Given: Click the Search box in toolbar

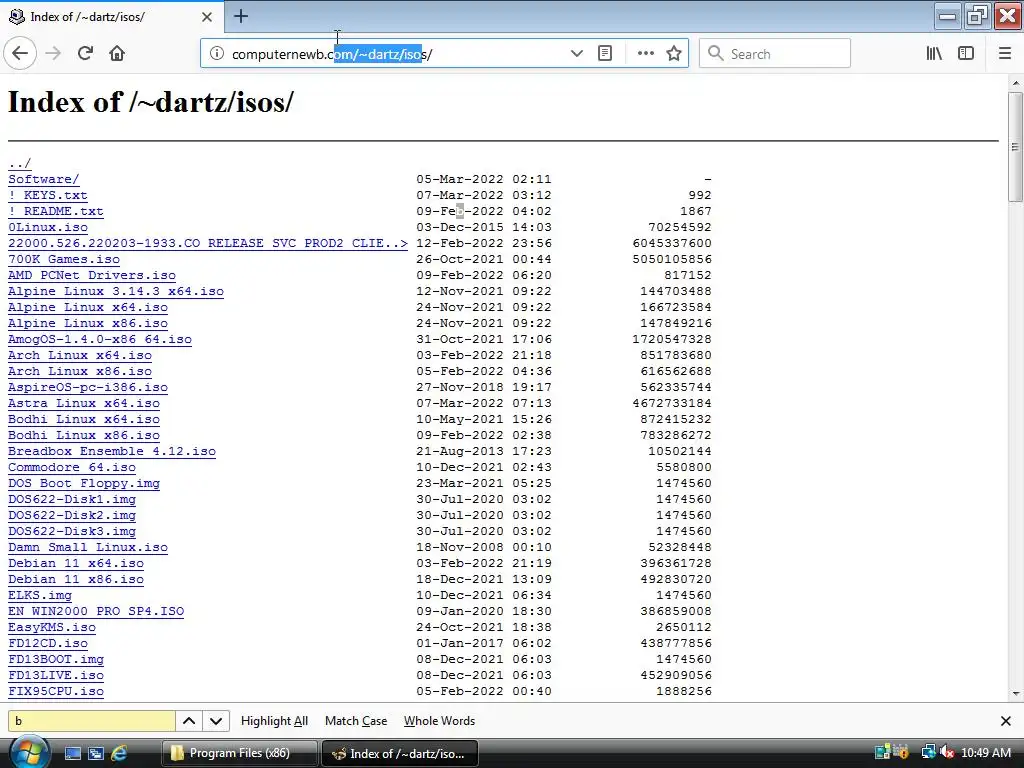Looking at the screenshot, I should click(x=775, y=54).
